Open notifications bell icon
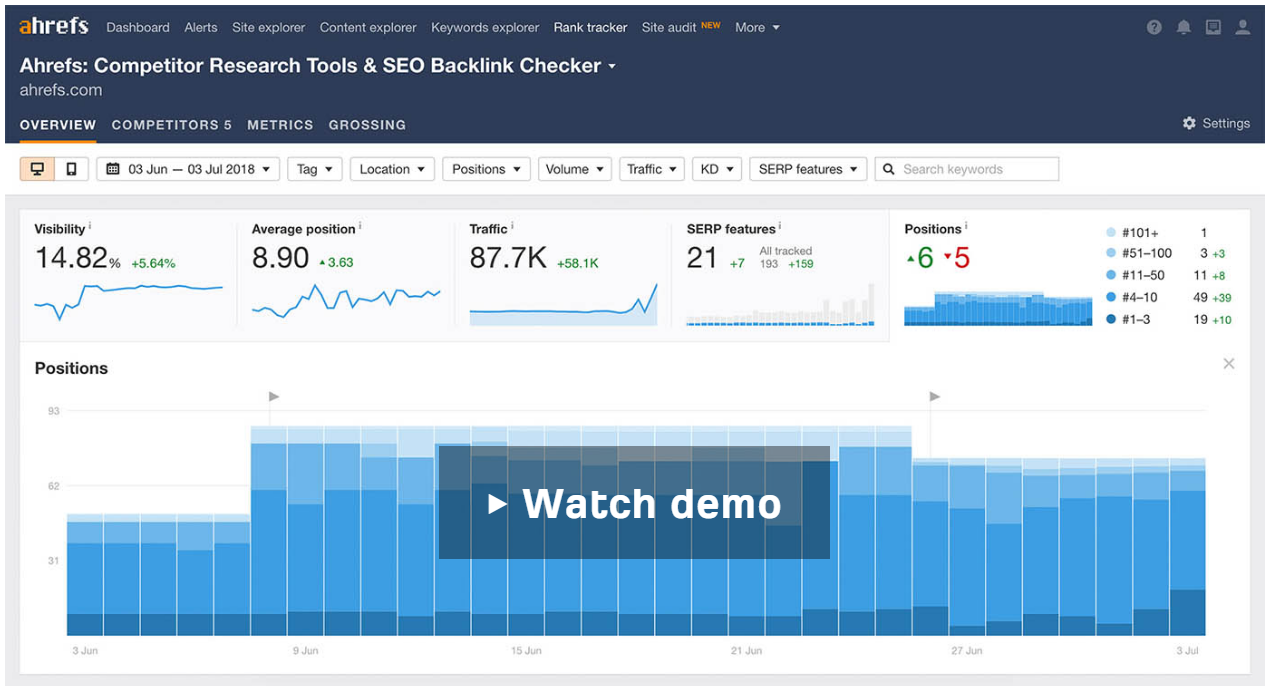 pos(1184,28)
